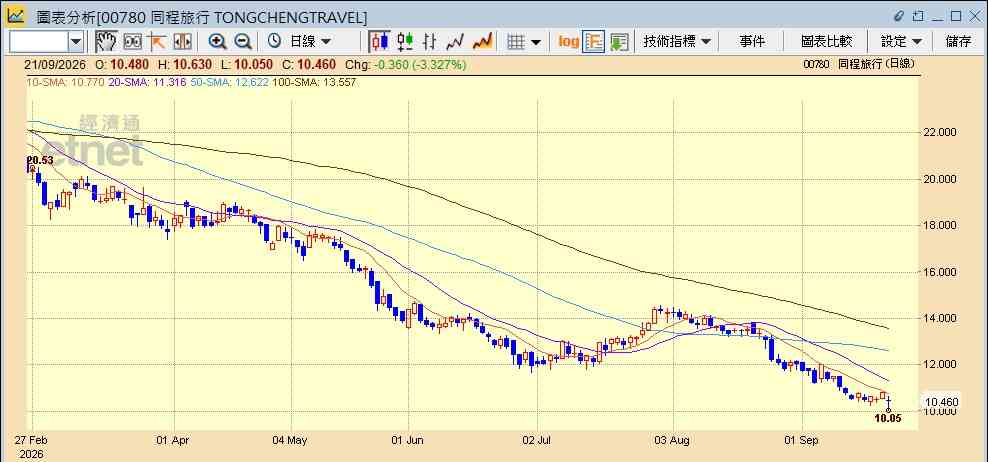Open the 設定 dropdown menu

point(901,42)
